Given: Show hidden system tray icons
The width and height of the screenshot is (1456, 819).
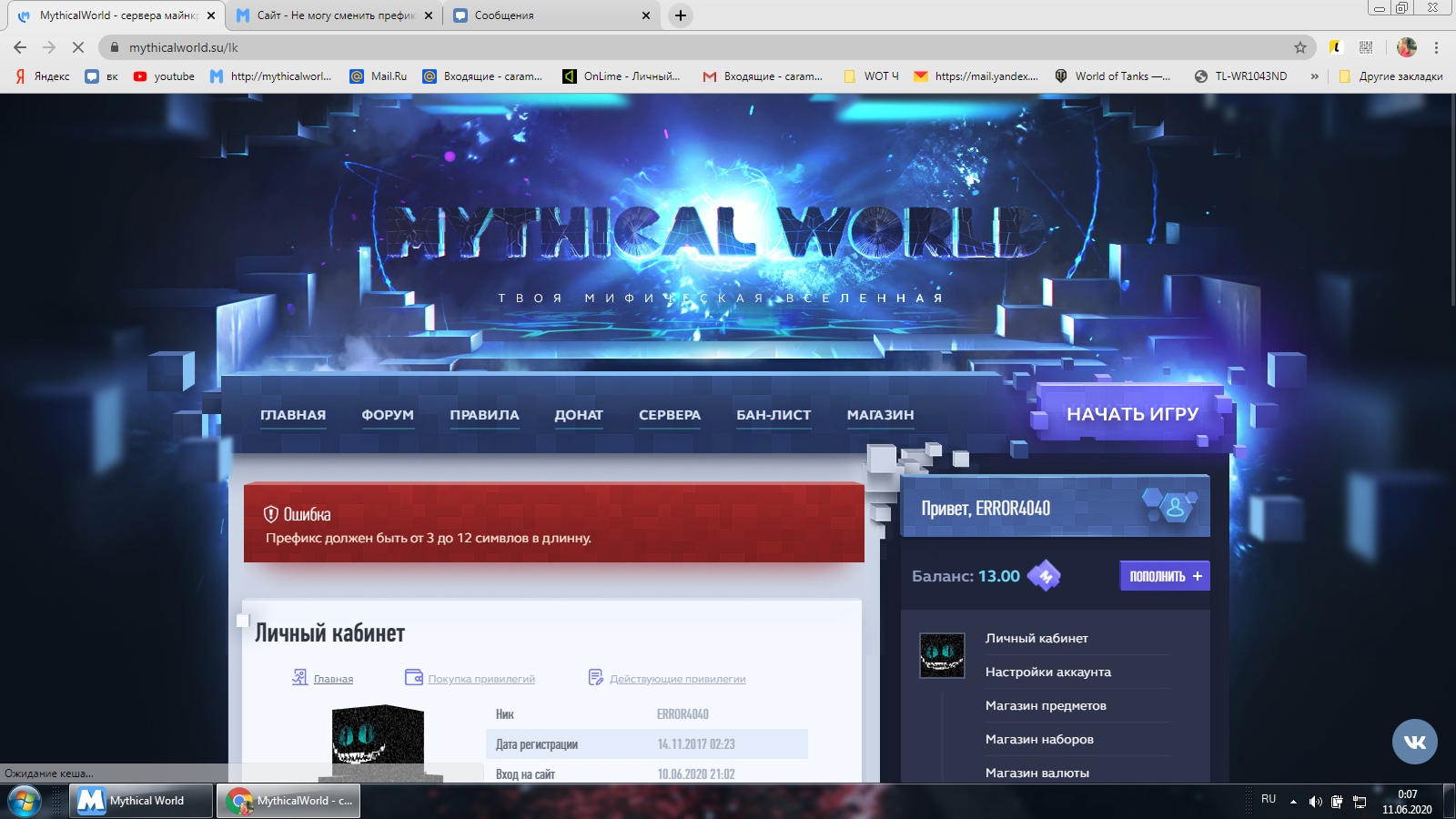Looking at the screenshot, I should pyautogui.click(x=1293, y=802).
